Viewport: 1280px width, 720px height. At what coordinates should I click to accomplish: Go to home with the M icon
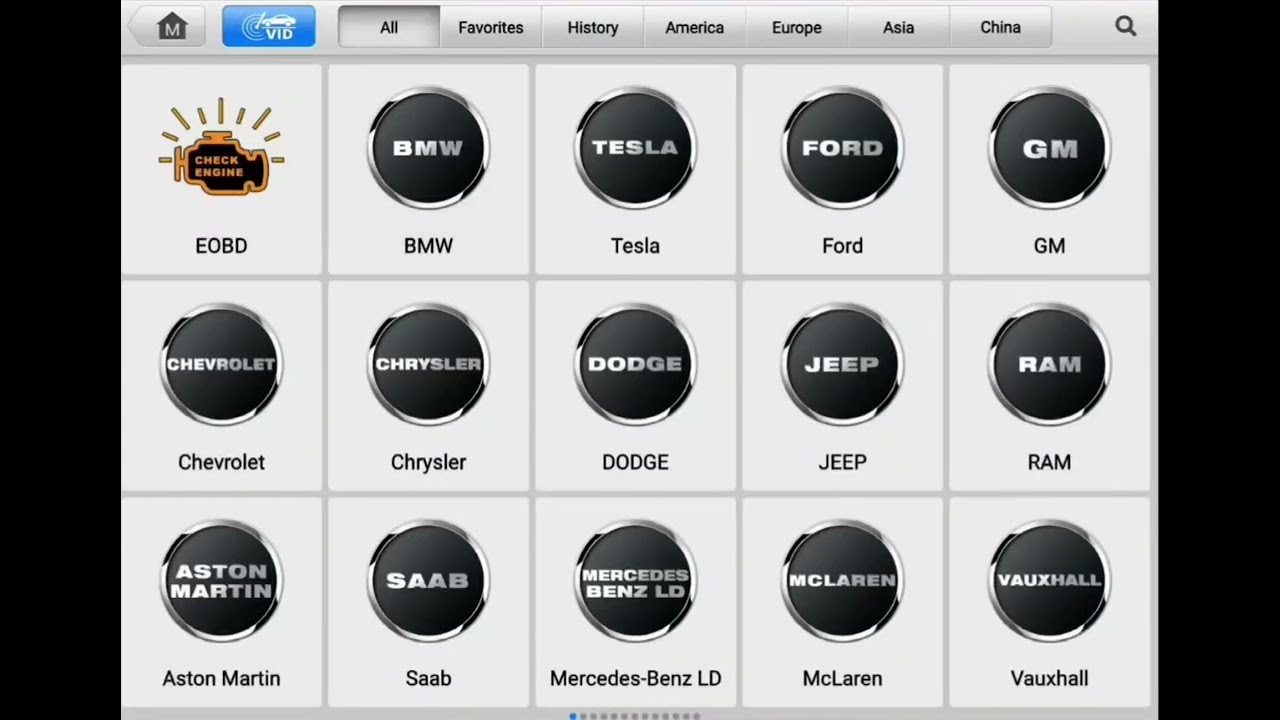click(x=167, y=27)
